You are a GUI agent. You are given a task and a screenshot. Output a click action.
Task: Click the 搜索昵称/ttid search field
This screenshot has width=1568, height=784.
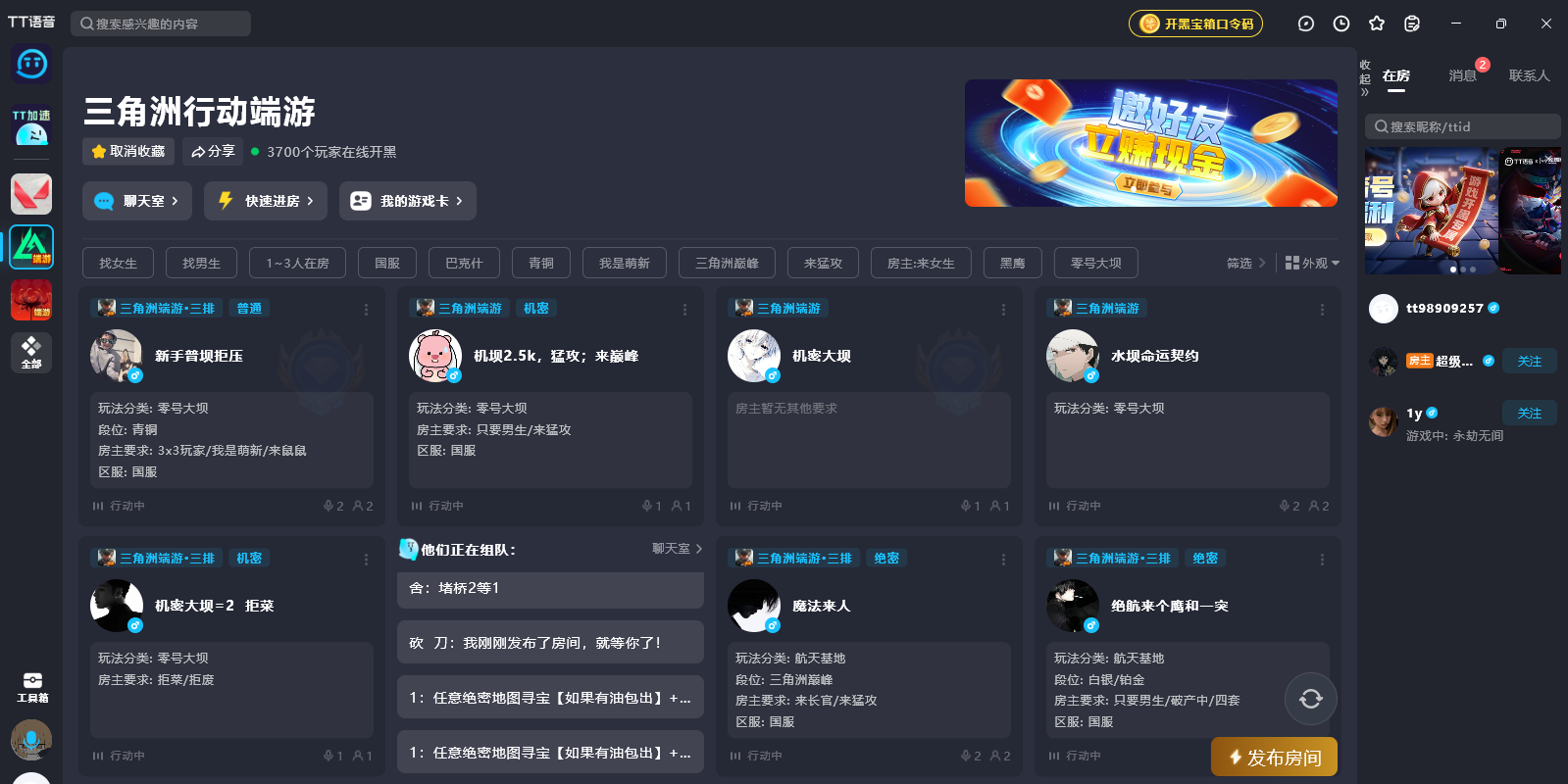(1462, 126)
